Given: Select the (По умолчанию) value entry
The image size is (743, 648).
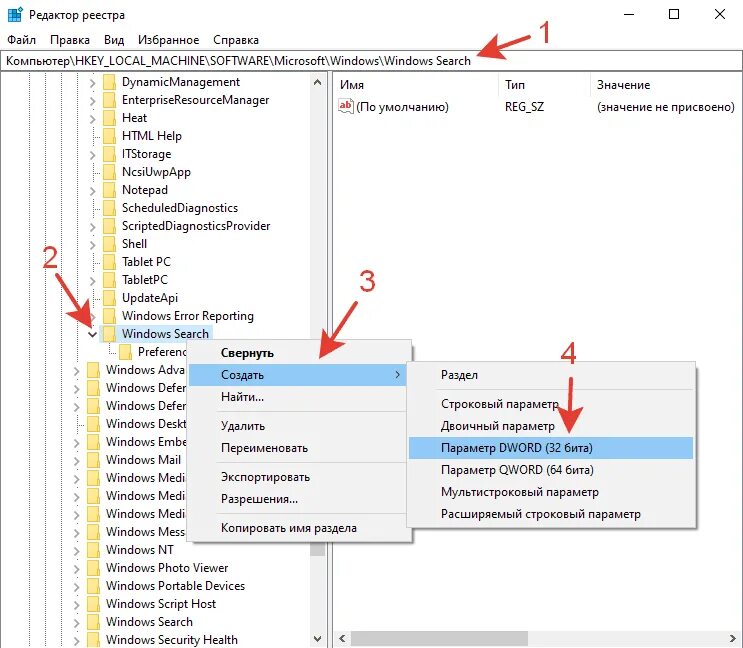Looking at the screenshot, I should tap(402, 107).
